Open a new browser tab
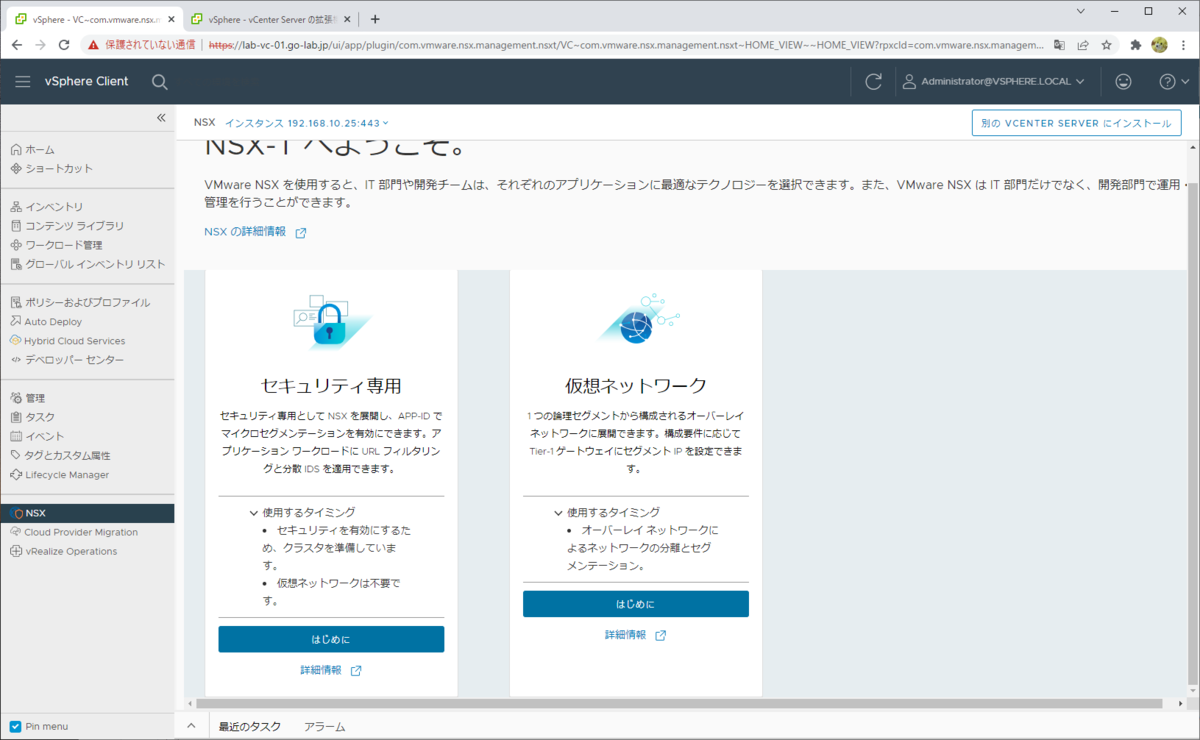Image resolution: width=1200 pixels, height=740 pixels. point(375,19)
